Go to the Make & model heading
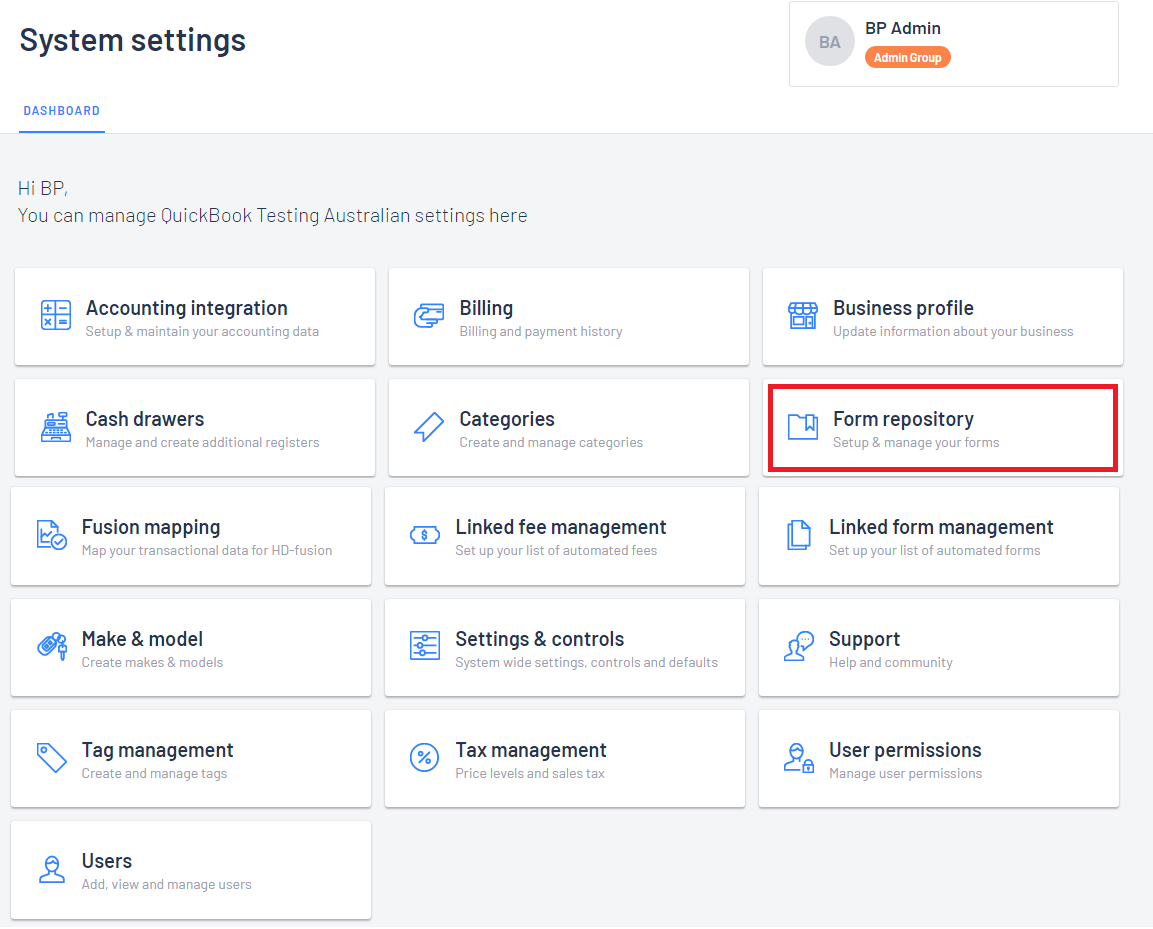The image size is (1153, 929). pyautogui.click(x=142, y=639)
